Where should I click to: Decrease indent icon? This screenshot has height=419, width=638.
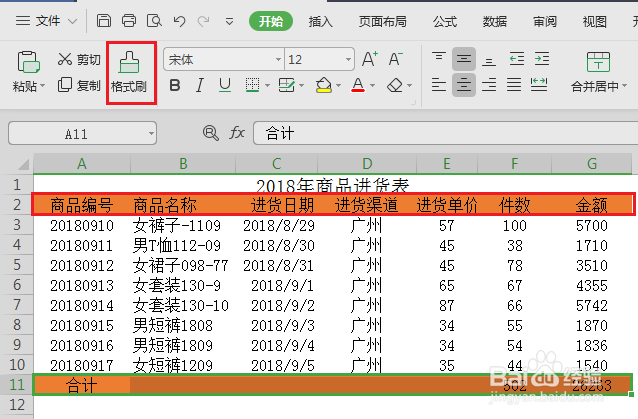(x=517, y=59)
